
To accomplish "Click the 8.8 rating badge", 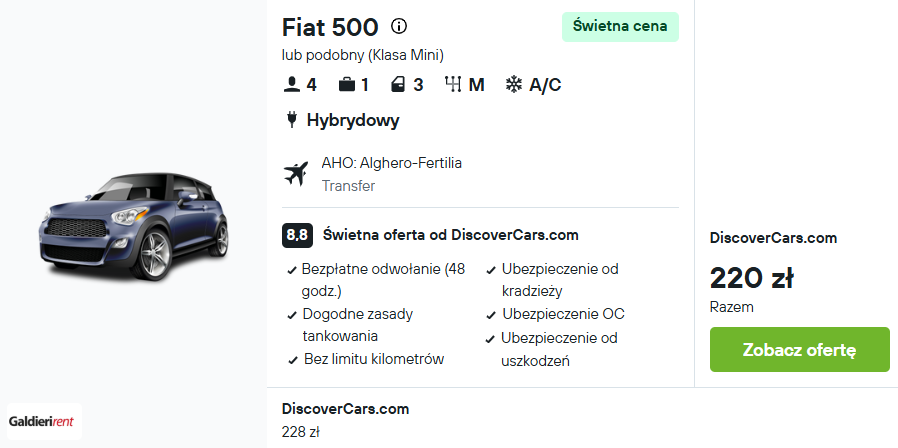I will (x=297, y=235).
